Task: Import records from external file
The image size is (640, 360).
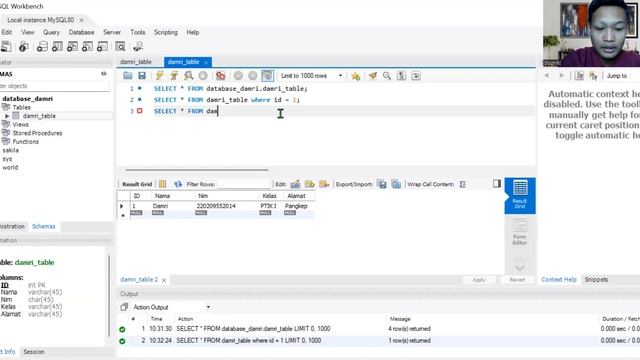Action: click(x=396, y=184)
